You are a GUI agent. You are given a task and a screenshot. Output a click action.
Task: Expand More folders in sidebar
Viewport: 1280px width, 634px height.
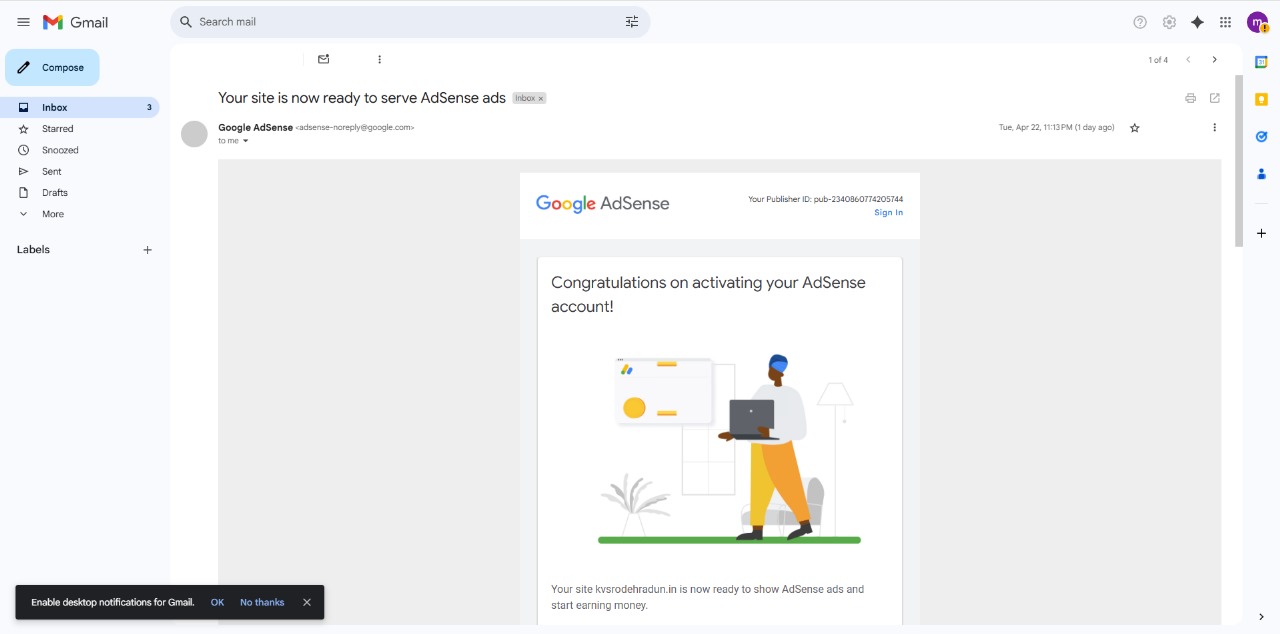click(80, 214)
